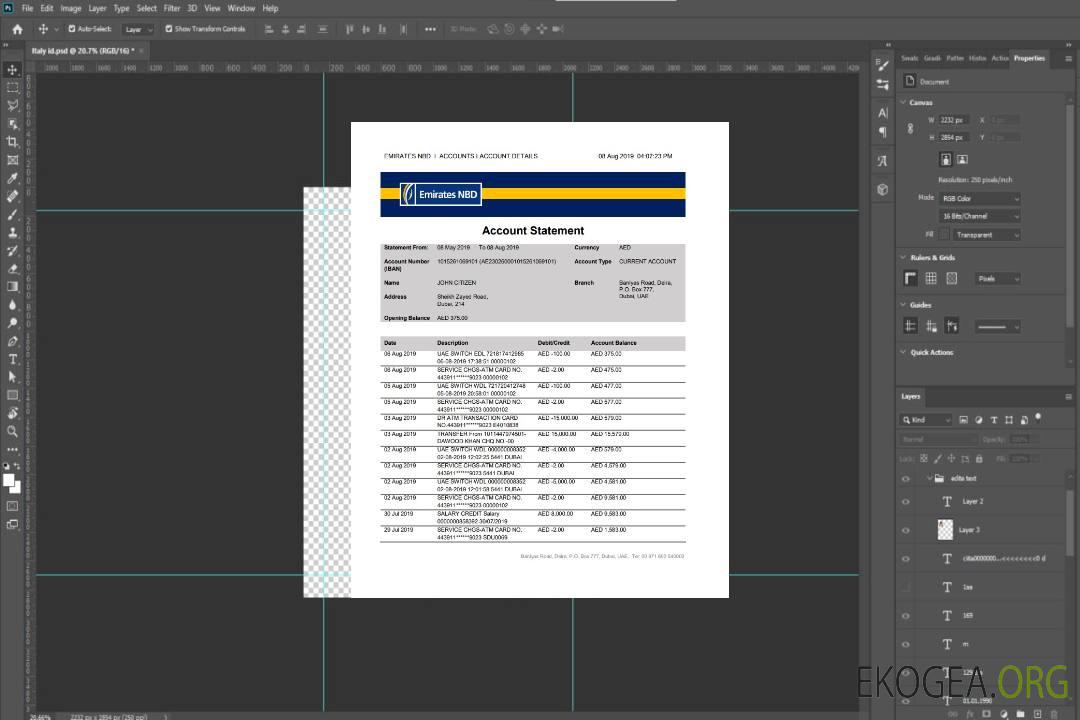The image size is (1080, 720).
Task: Collapse the Quick Actions section
Action: coord(904,352)
